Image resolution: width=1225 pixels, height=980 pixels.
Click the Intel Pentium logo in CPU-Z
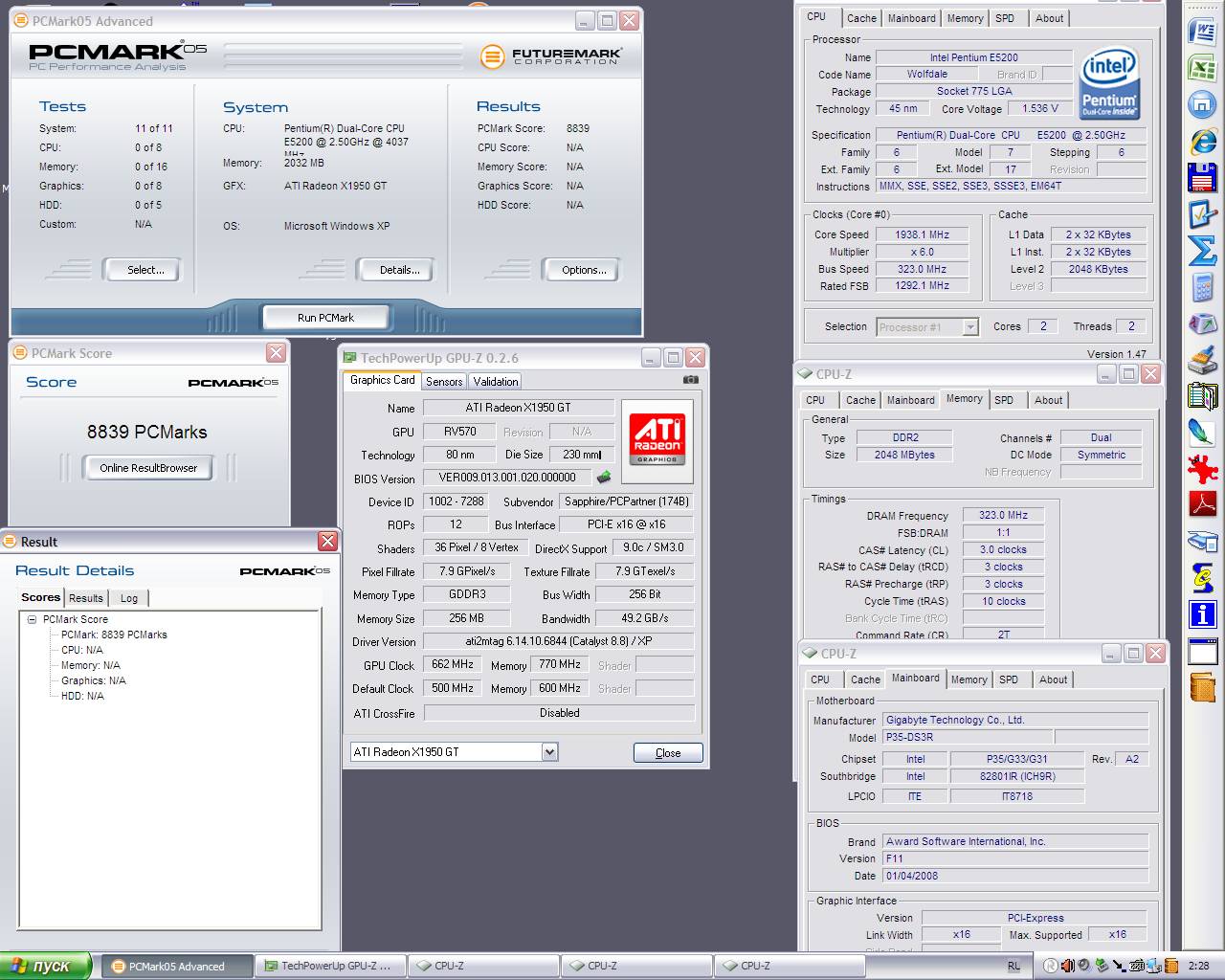[x=1109, y=83]
